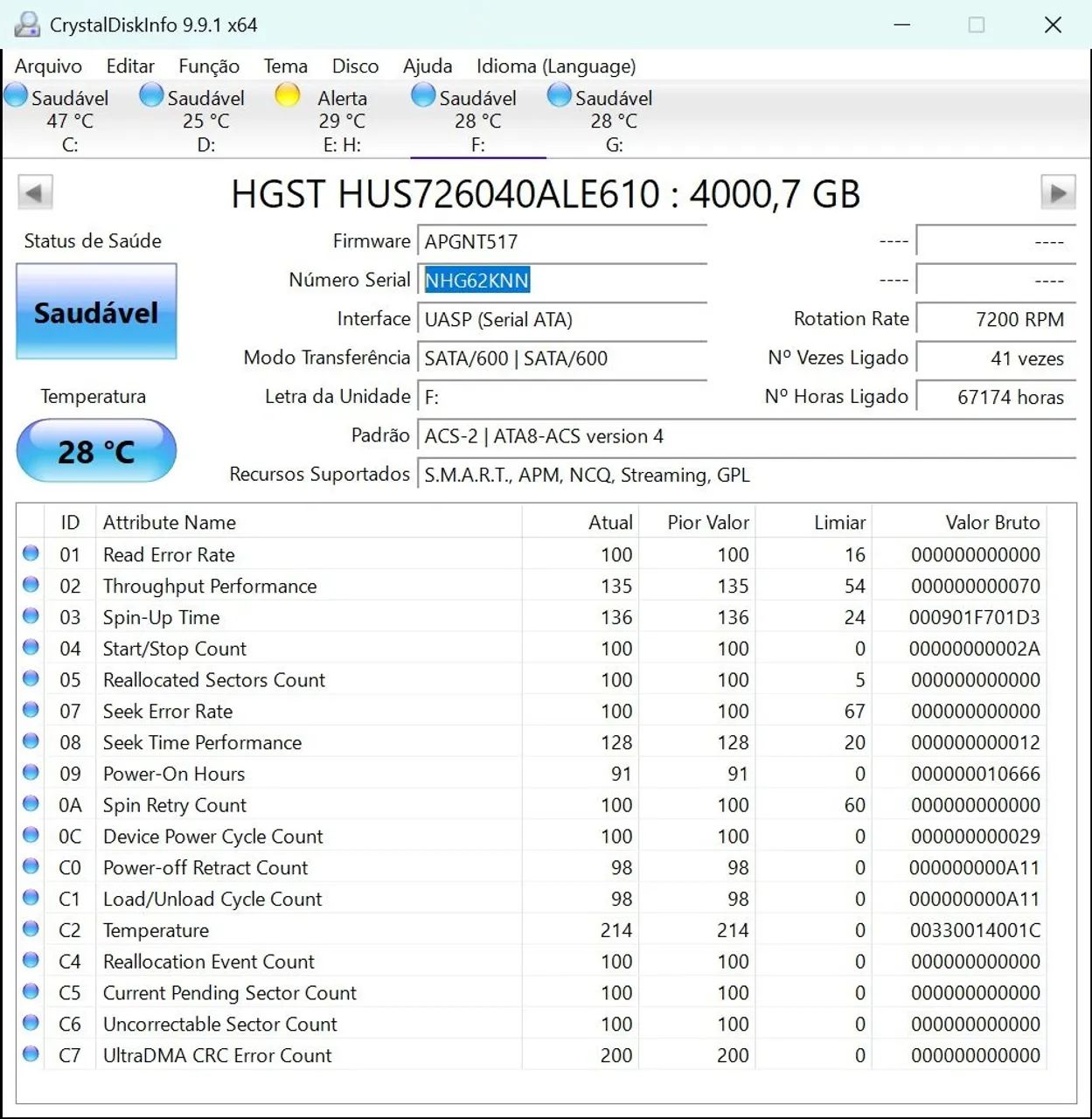Select the Reallocated Sectors Count attribute name
1092x1119 pixels.
(214, 679)
